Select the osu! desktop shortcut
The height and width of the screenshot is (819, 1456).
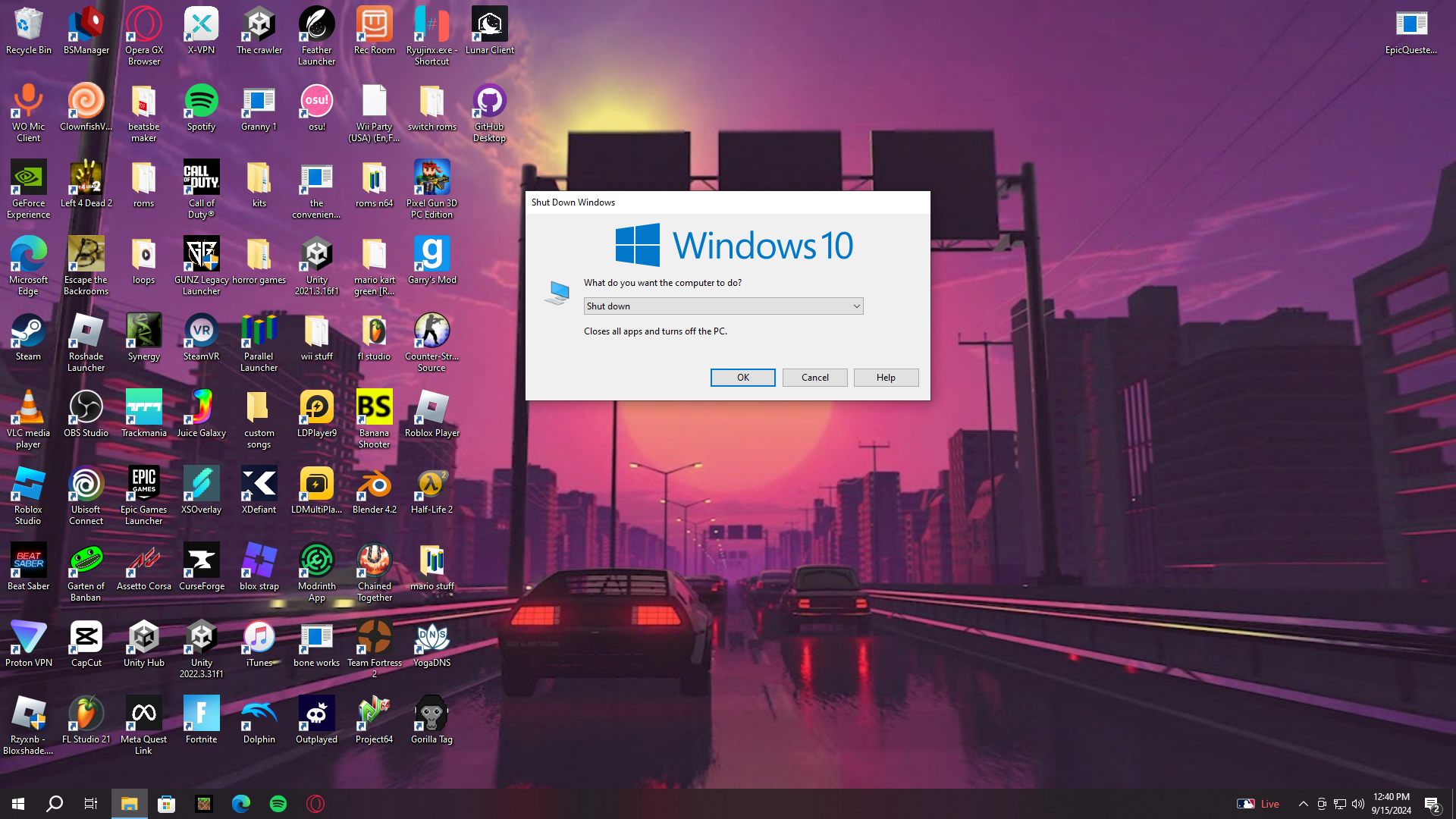coord(316,102)
